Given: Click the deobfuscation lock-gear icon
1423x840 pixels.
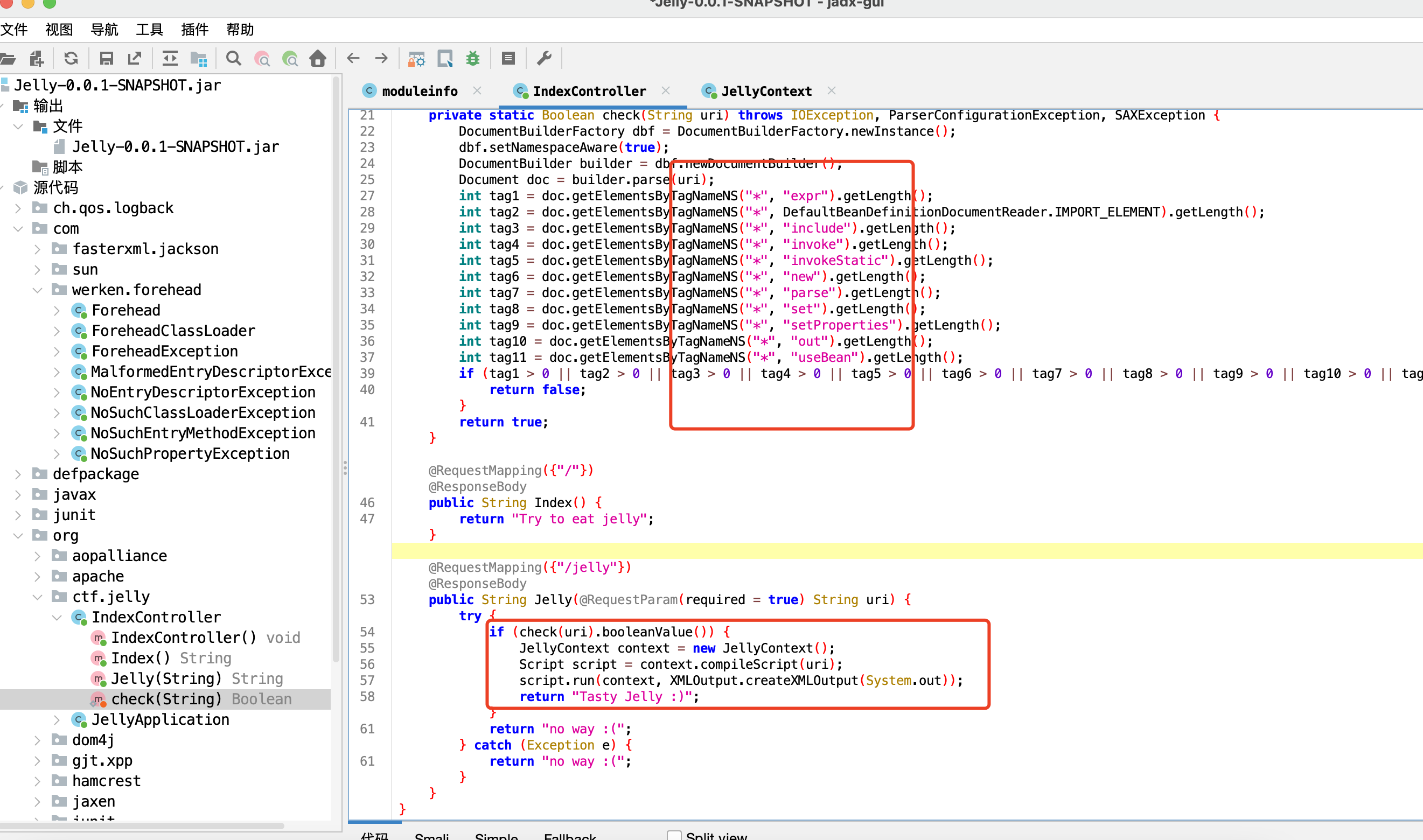Looking at the screenshot, I should 416,58.
